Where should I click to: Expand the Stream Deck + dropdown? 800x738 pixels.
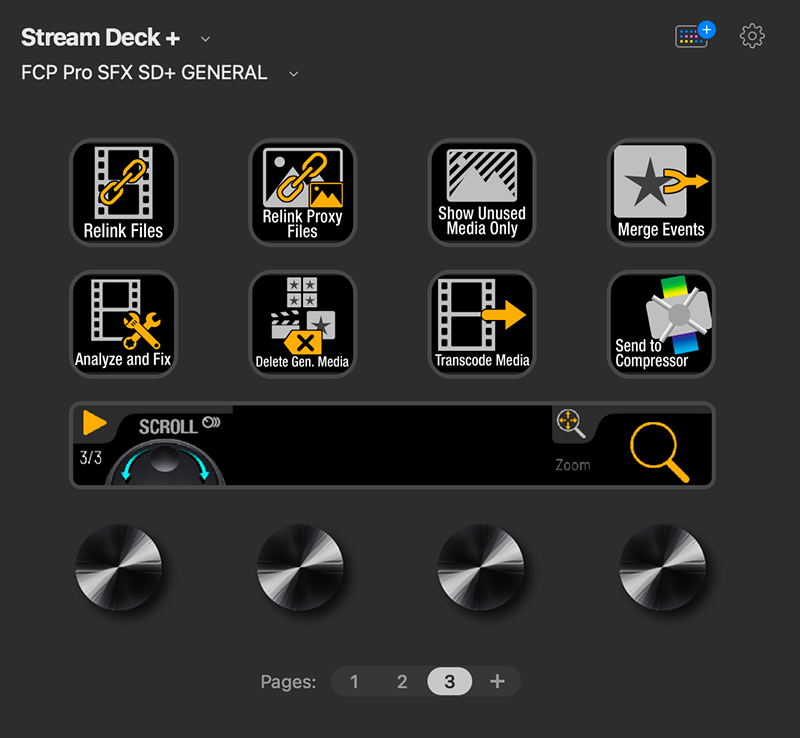[x=205, y=38]
